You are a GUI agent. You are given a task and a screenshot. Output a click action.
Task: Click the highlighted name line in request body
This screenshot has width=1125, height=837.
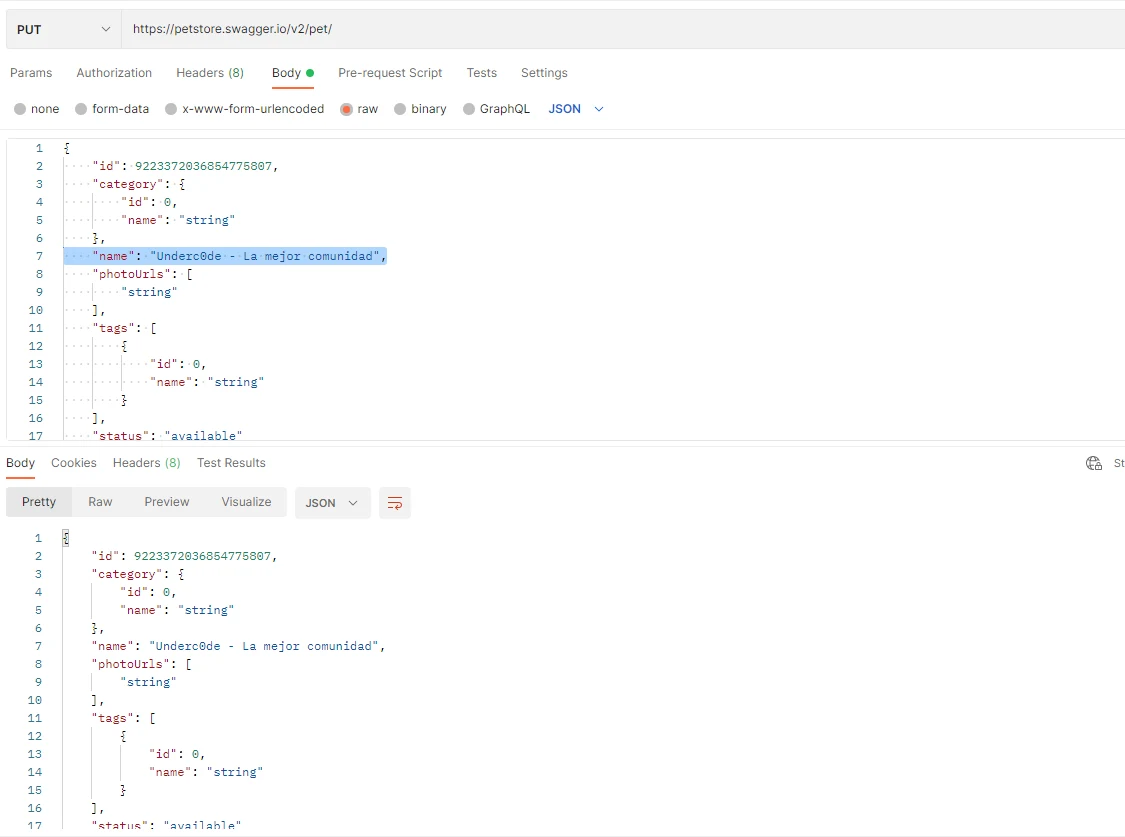tap(225, 256)
